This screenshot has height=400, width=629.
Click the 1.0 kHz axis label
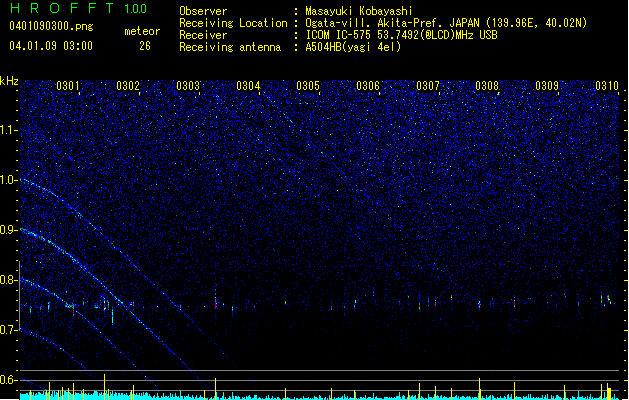click(8, 180)
